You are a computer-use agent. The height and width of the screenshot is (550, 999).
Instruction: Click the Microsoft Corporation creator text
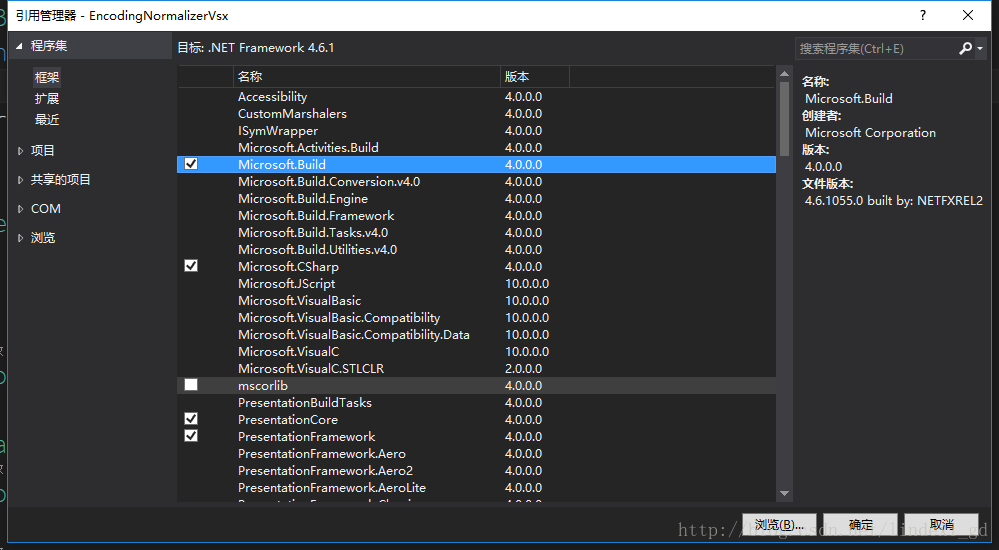(x=870, y=133)
